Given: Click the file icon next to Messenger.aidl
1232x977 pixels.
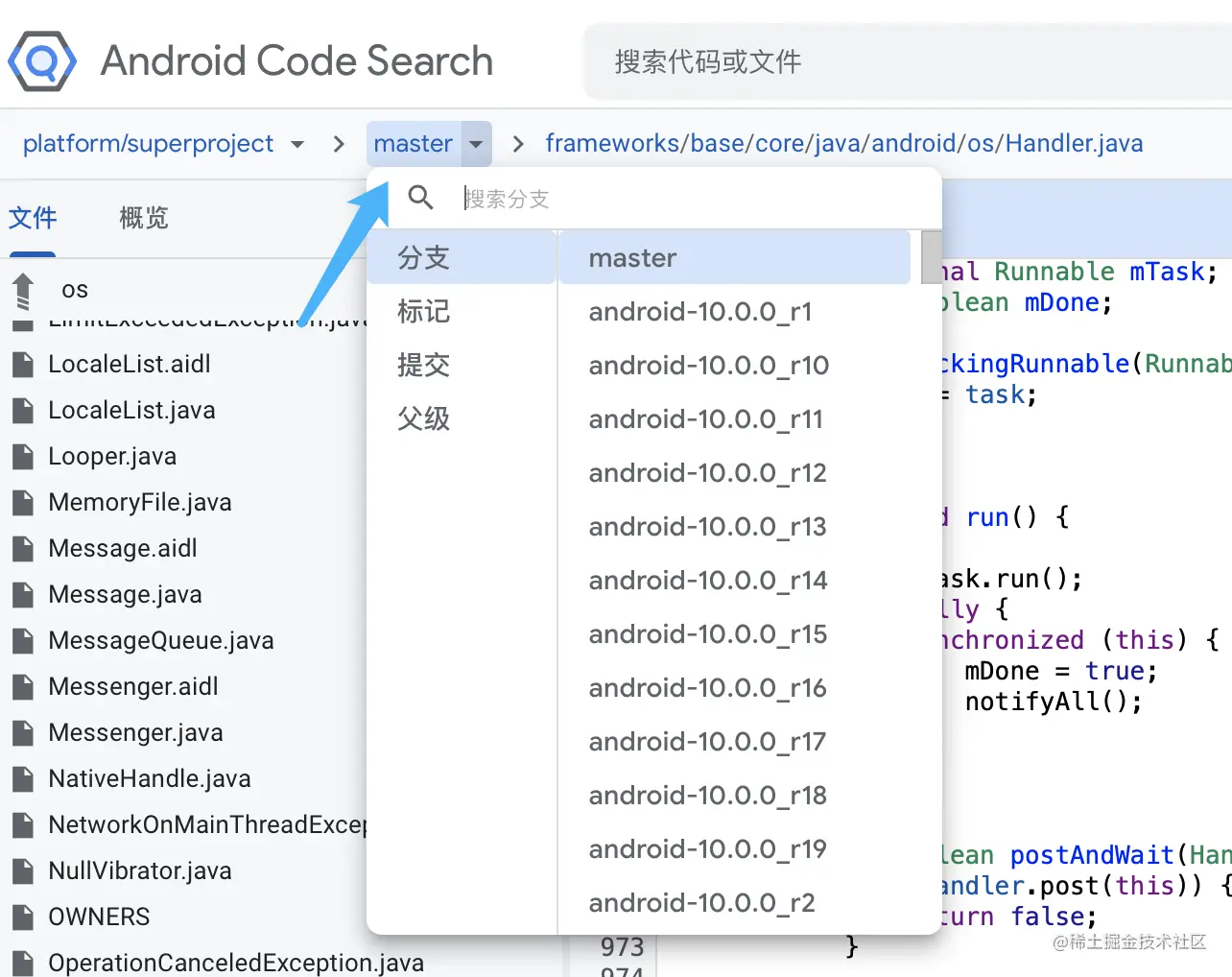Looking at the screenshot, I should (23, 686).
